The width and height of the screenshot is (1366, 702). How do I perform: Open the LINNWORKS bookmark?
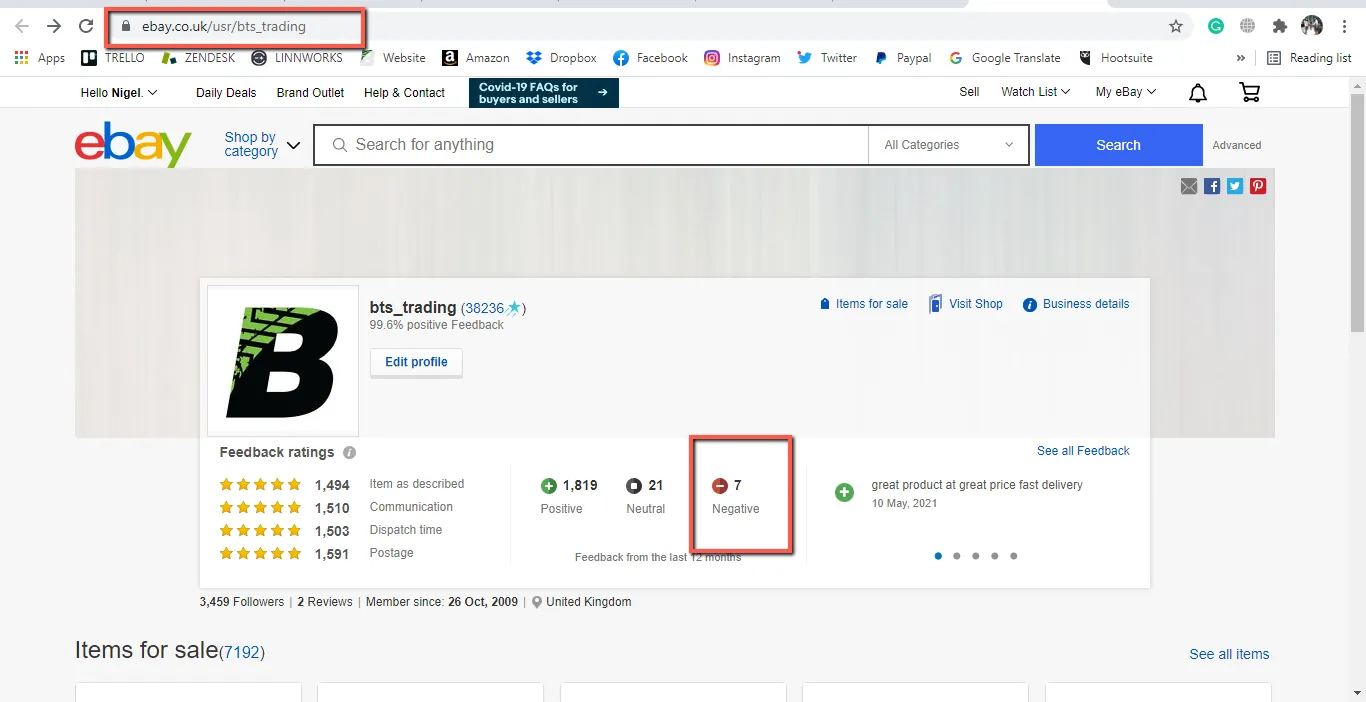297,58
